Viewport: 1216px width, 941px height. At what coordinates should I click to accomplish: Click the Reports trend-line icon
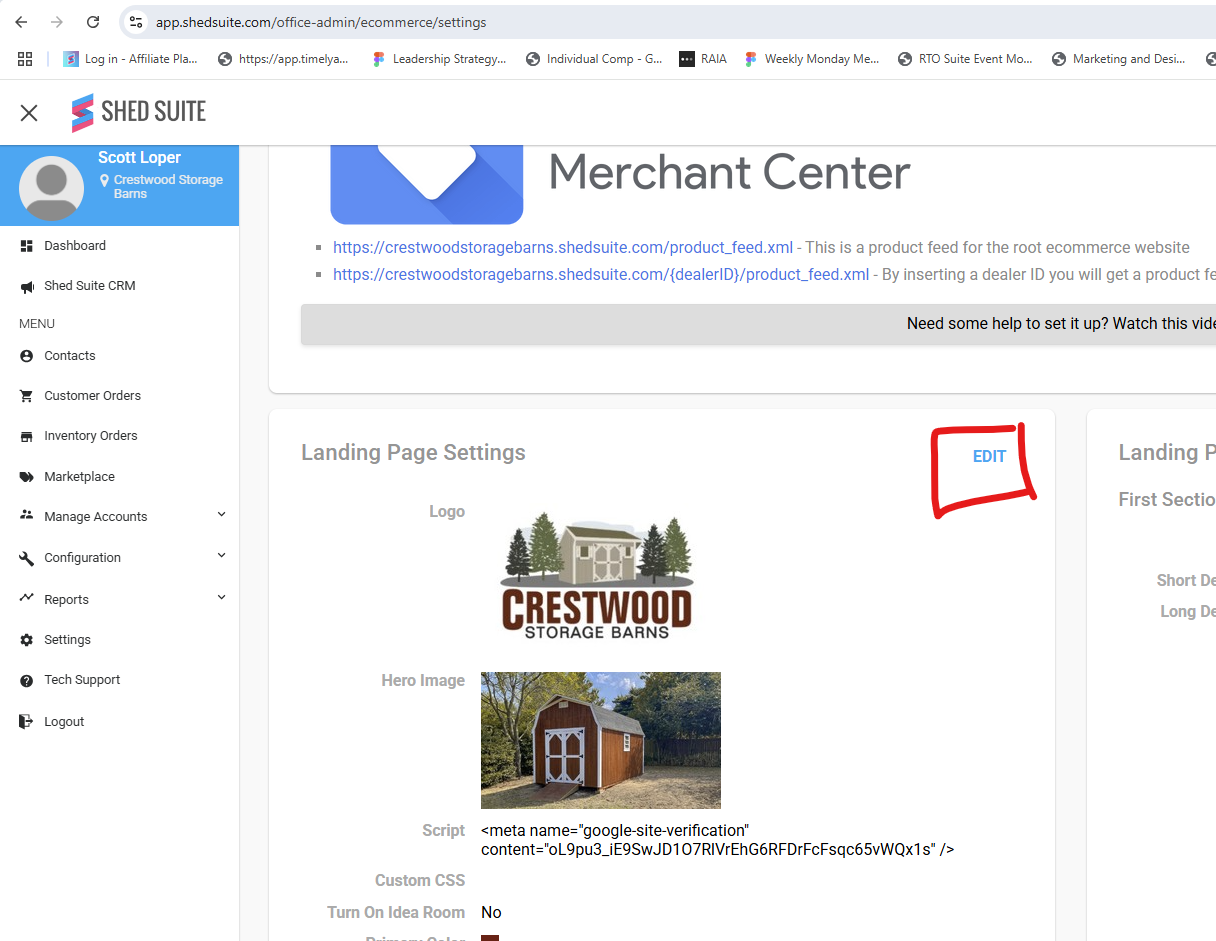[26, 599]
